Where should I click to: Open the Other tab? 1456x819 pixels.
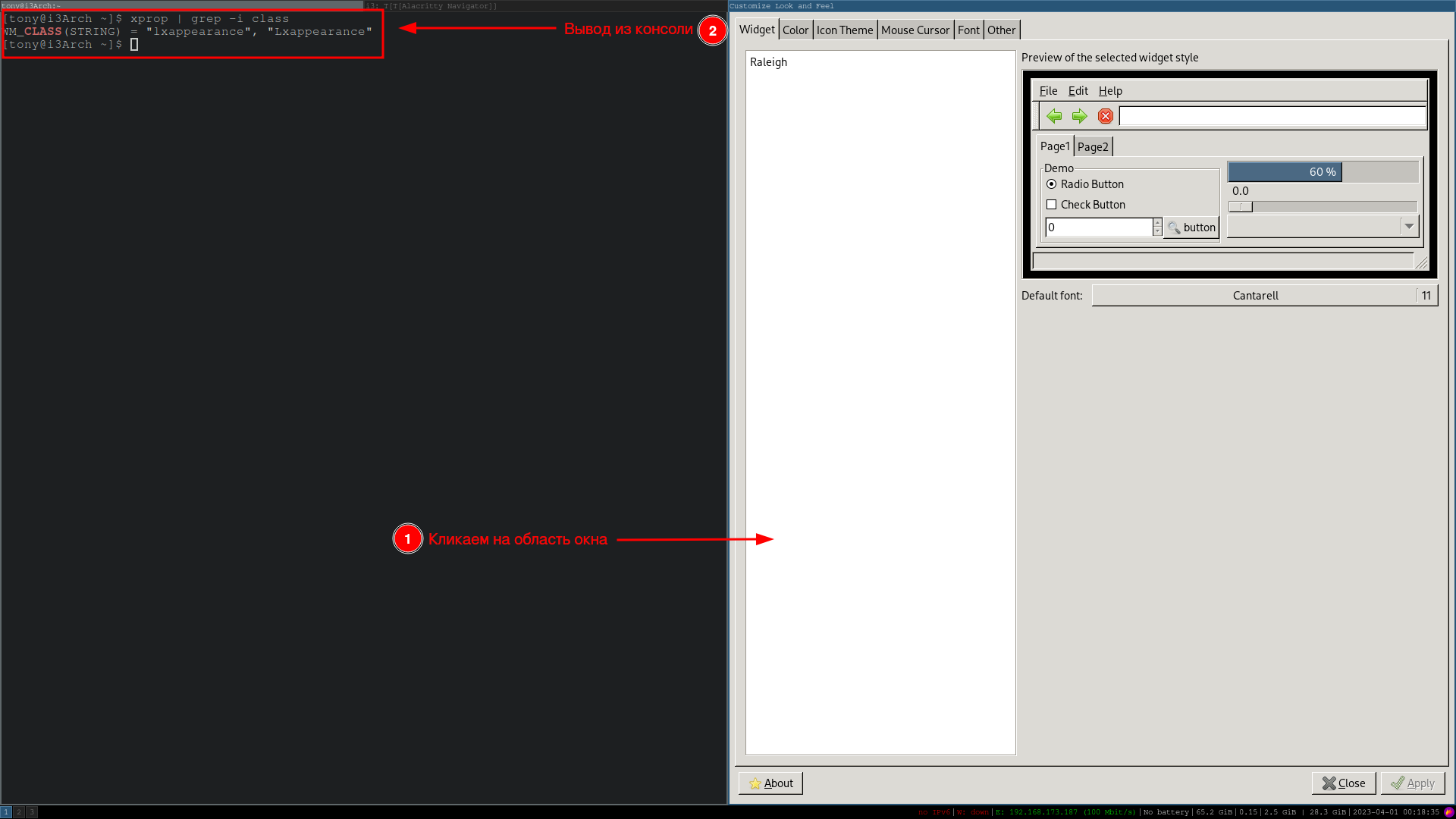tap(1001, 30)
